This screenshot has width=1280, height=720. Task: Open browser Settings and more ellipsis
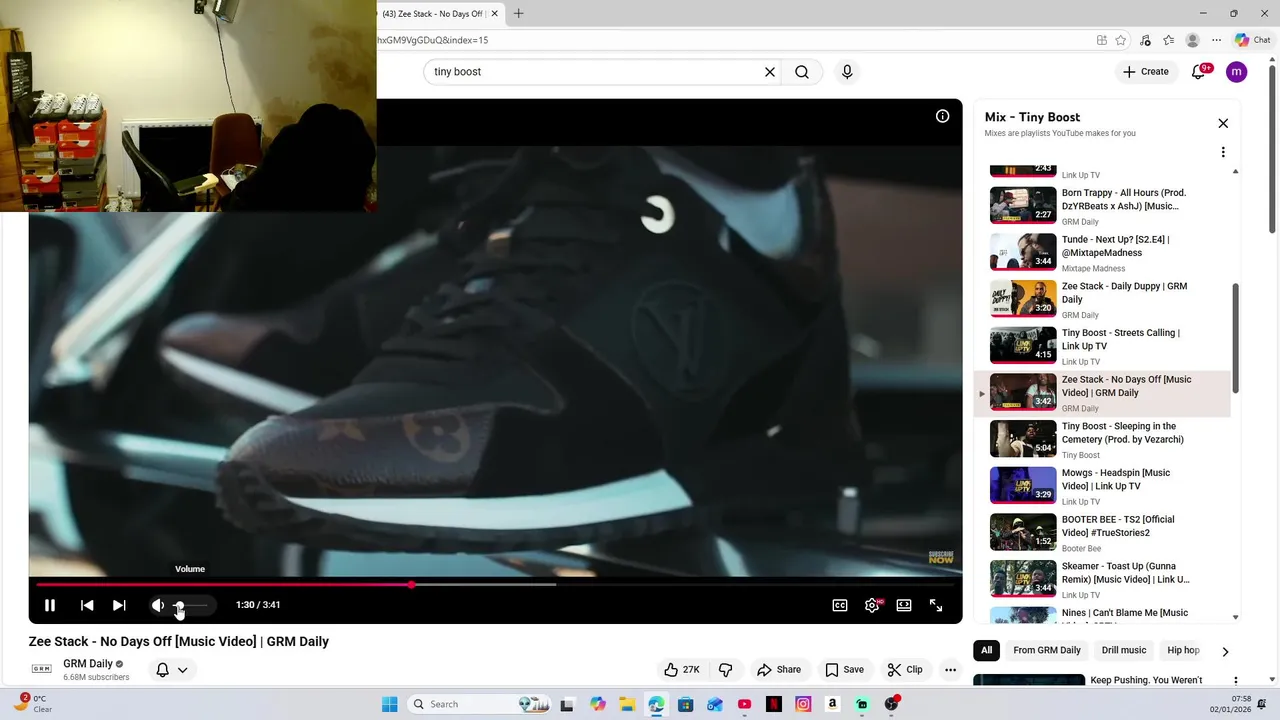click(x=1216, y=40)
